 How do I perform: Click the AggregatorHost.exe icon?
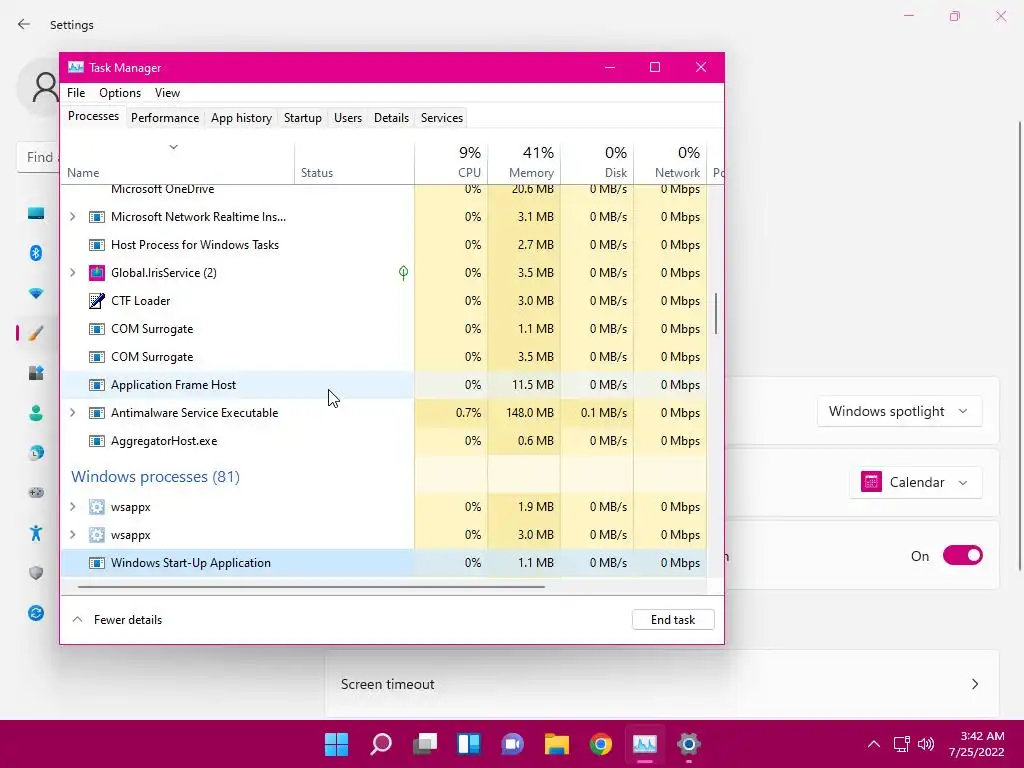tap(97, 441)
